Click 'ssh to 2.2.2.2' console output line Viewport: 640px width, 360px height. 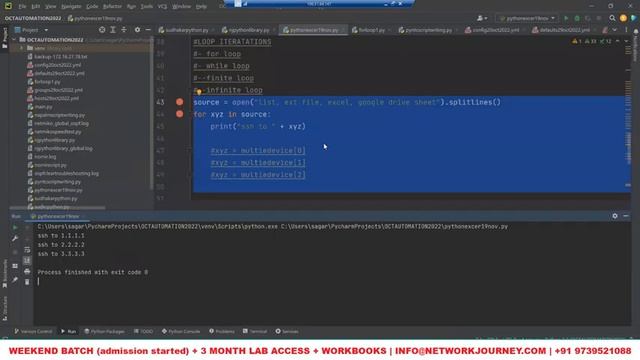coord(61,244)
